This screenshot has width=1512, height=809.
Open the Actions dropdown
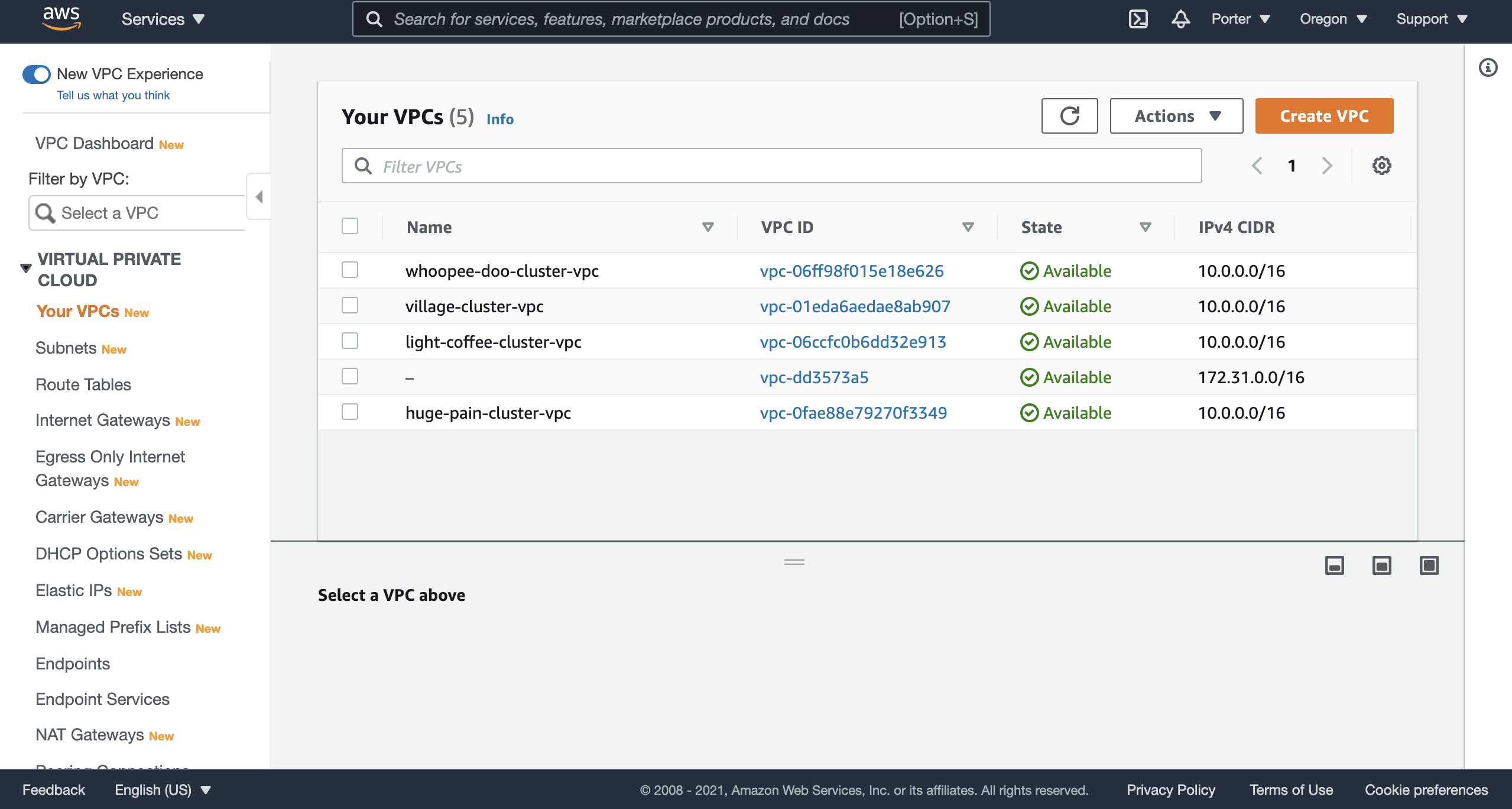1176,116
